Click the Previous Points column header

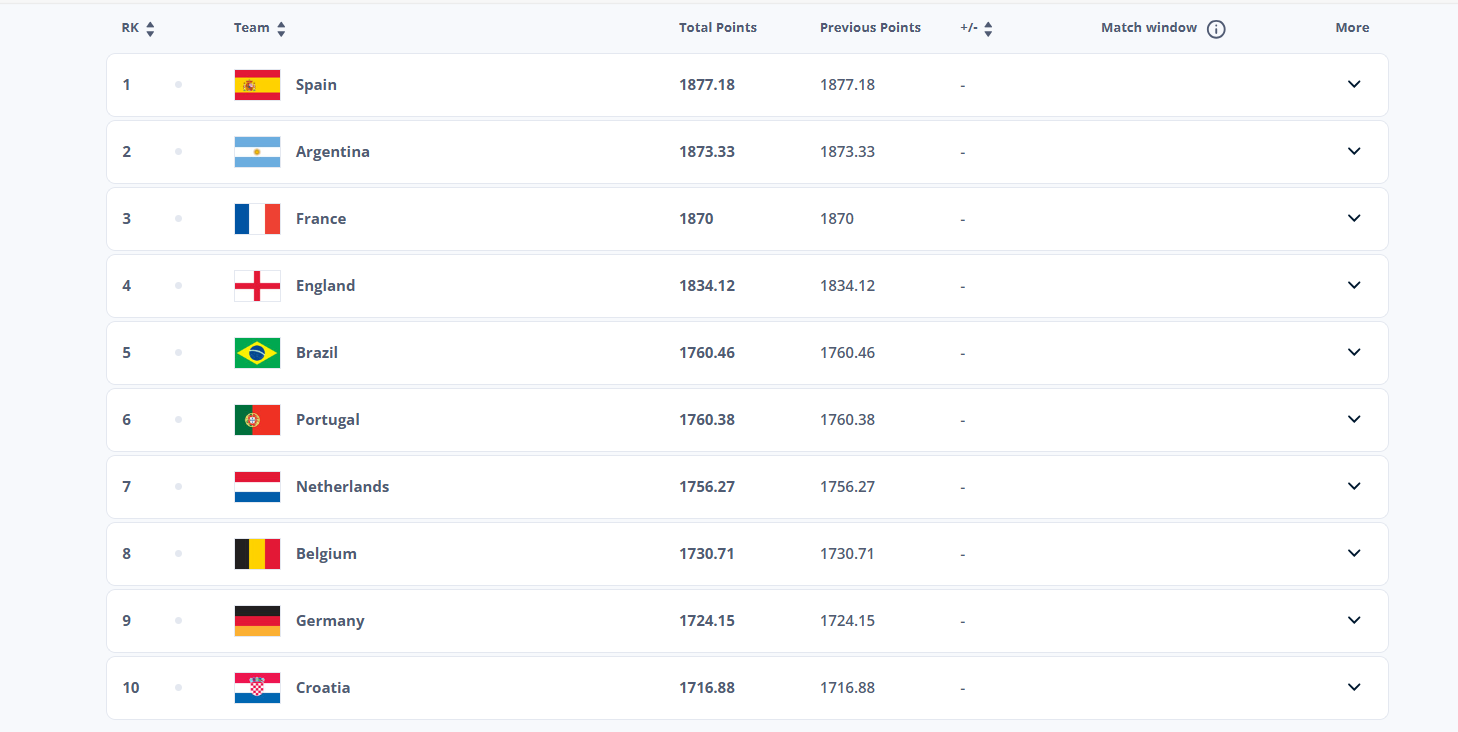870,28
